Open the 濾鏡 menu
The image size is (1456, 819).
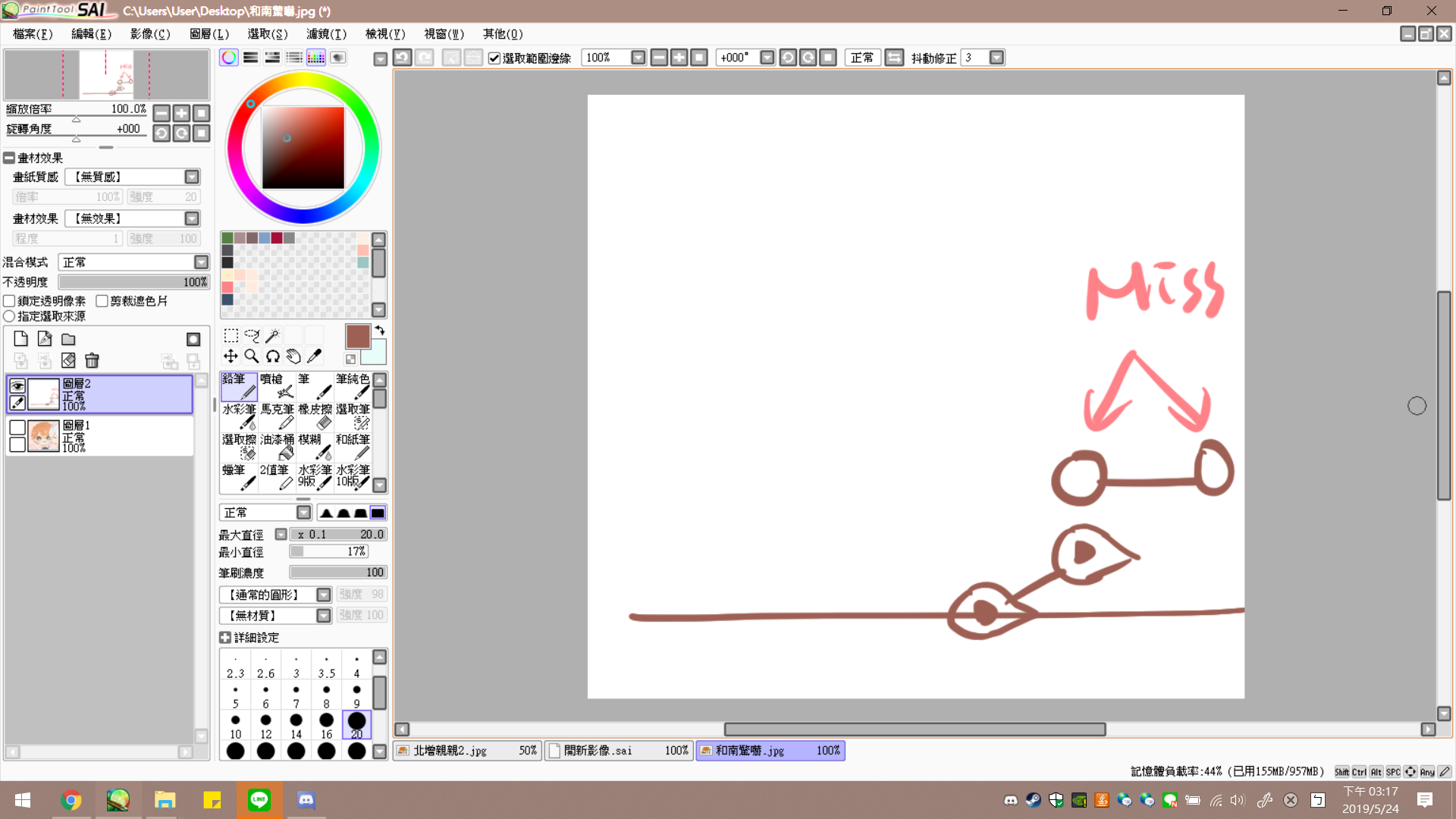click(x=326, y=34)
